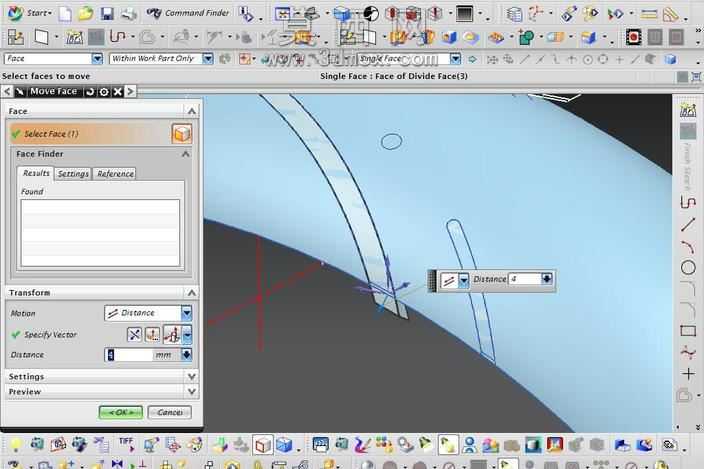Close the Move Face dialog bar

pyautogui.click(x=118, y=92)
